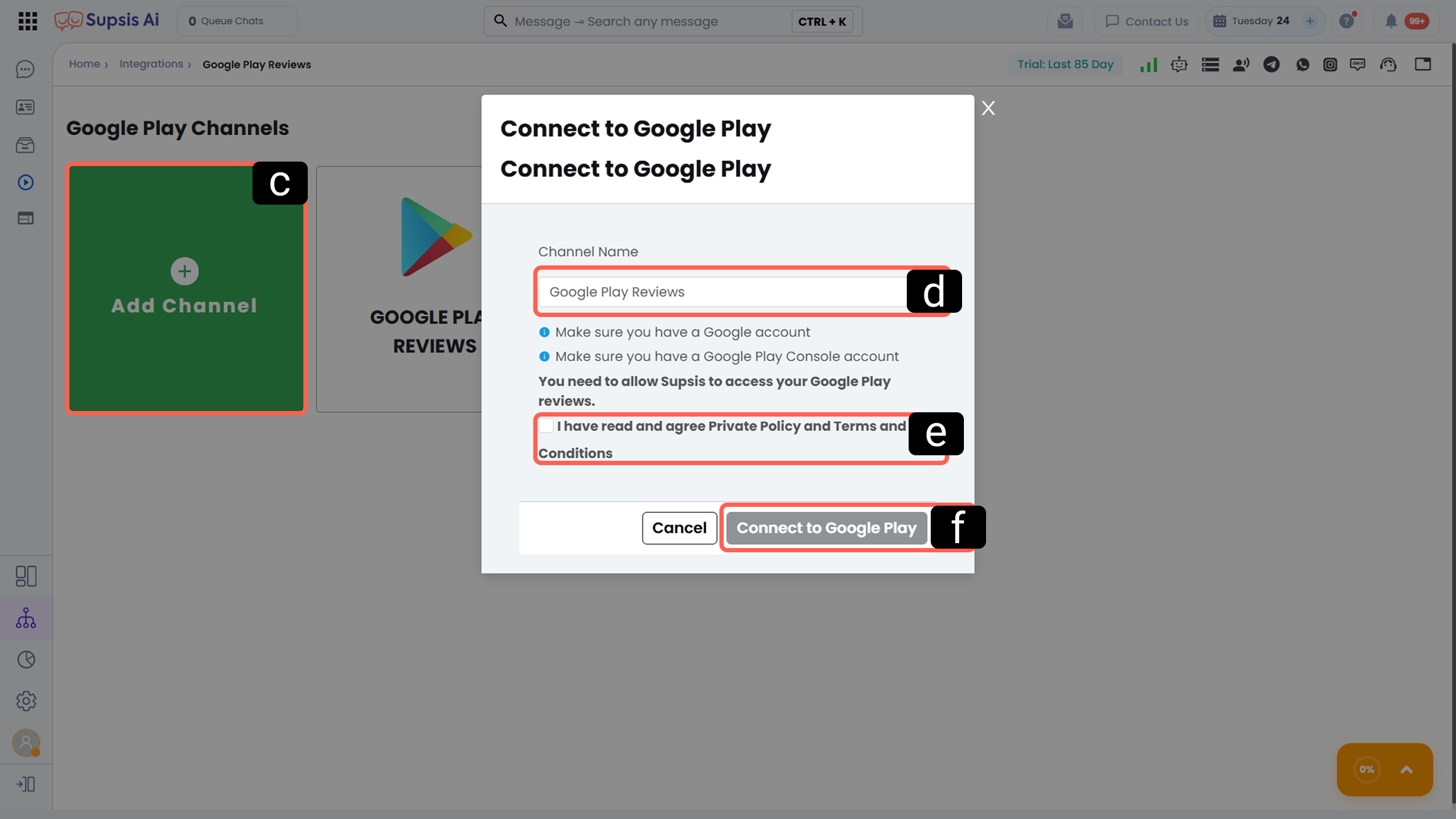Open the headset support icon

point(1388,65)
